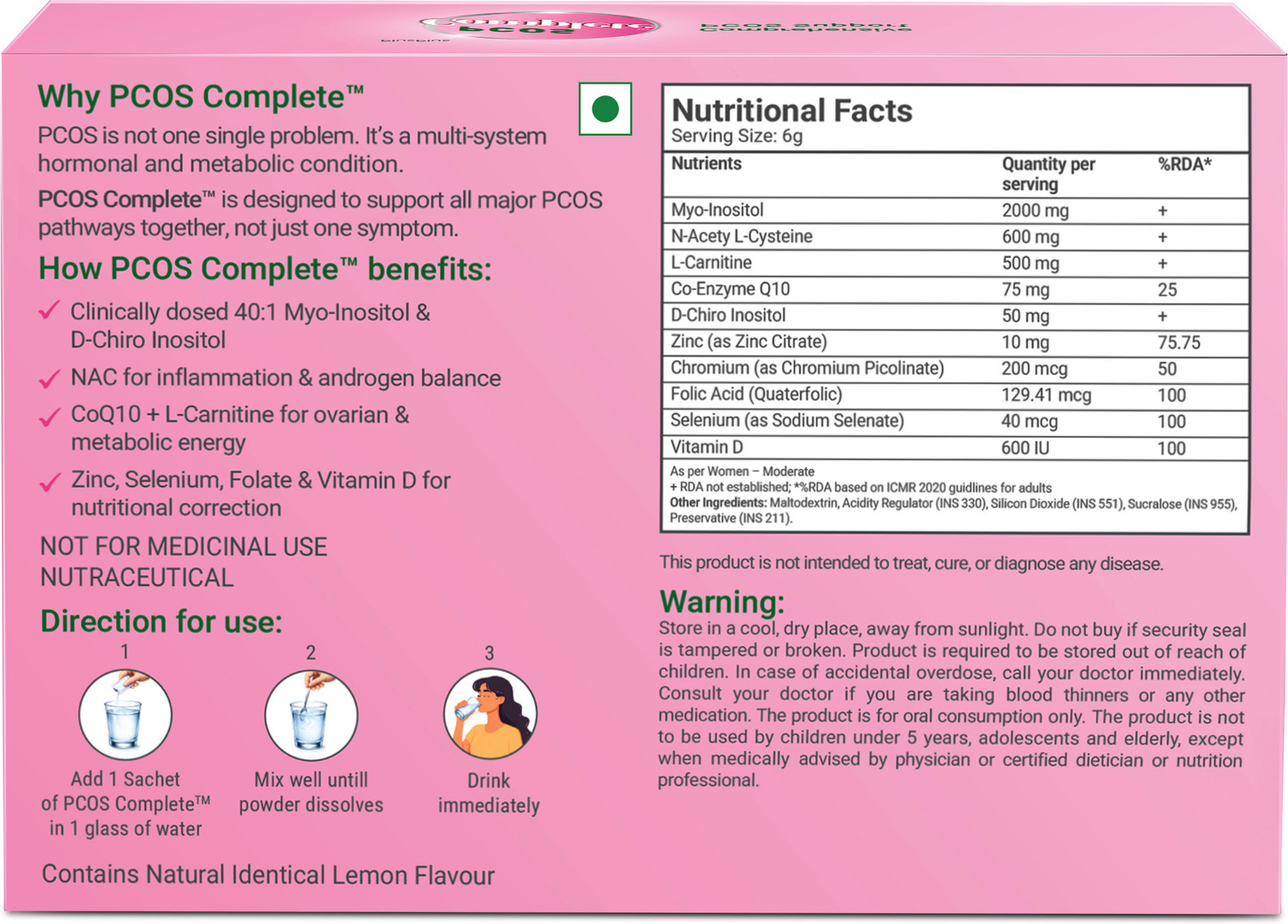Screen dimensions: 1288x924
Task: Select the 'Warning:' heading
Action: (x=721, y=601)
